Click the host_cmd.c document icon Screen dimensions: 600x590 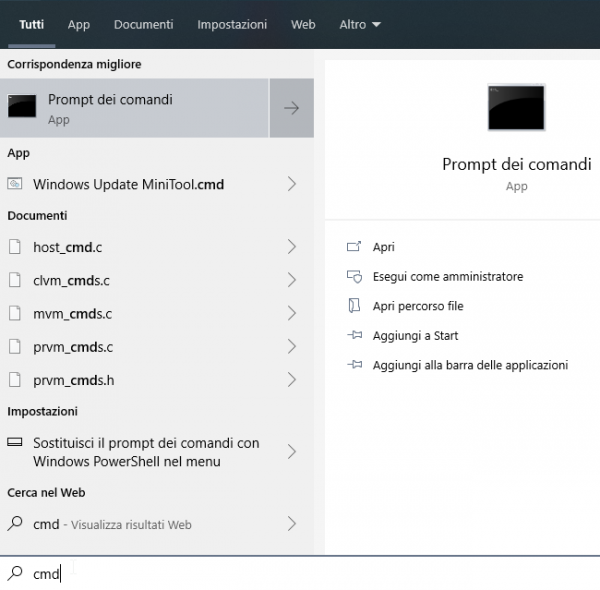click(15, 247)
